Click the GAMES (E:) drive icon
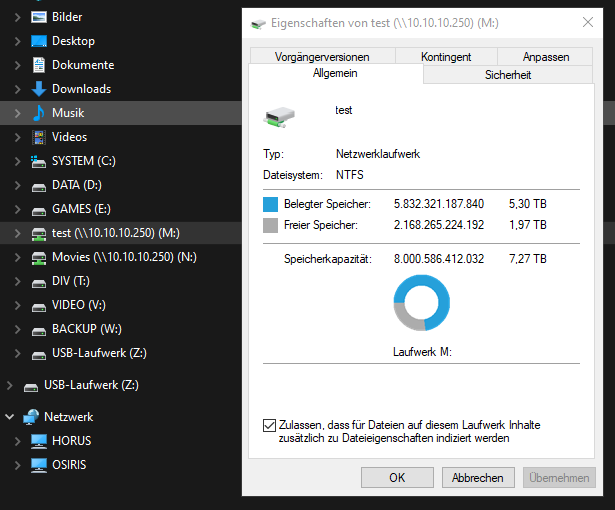 39,212
